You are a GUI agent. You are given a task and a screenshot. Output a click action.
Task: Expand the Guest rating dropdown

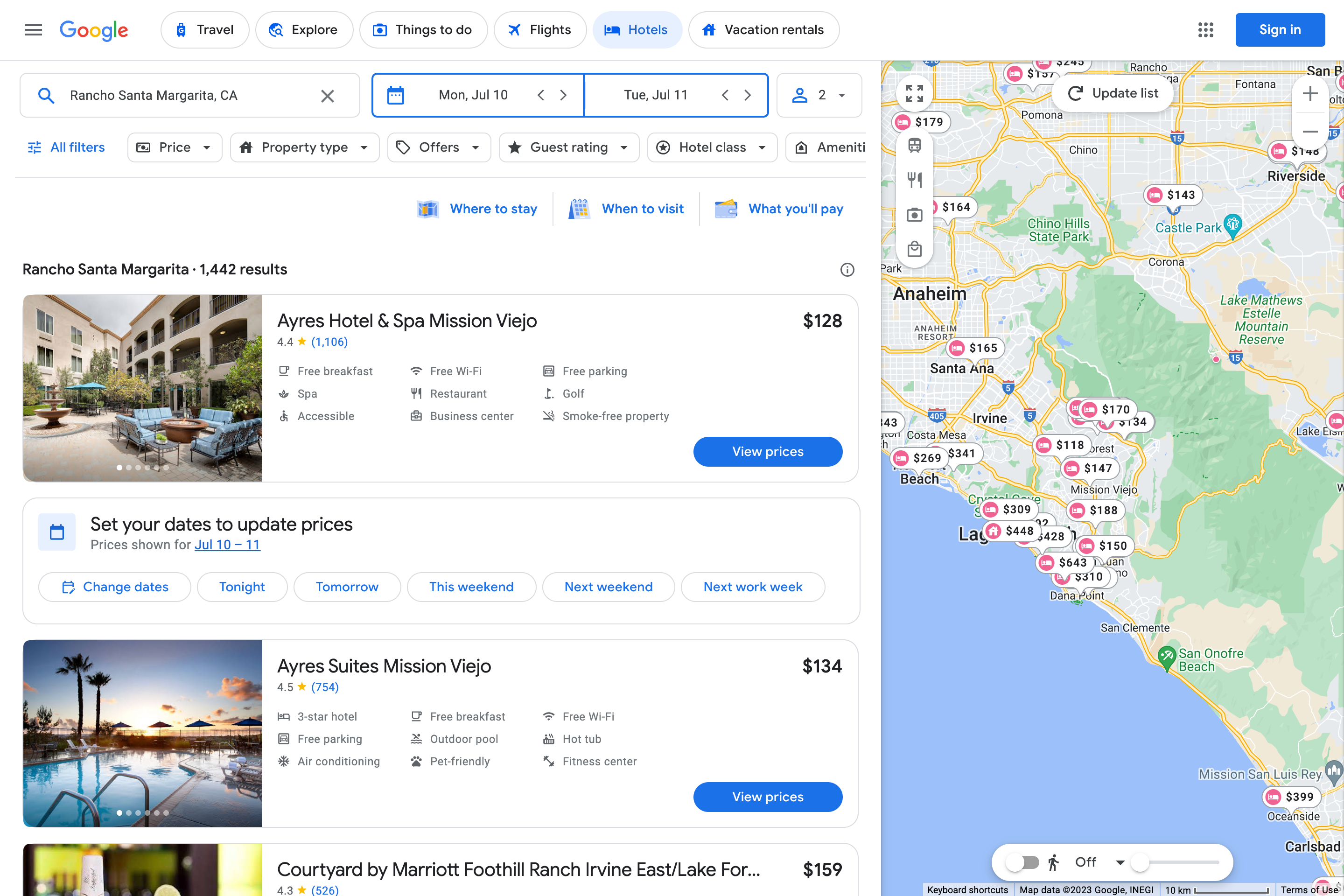(568, 147)
